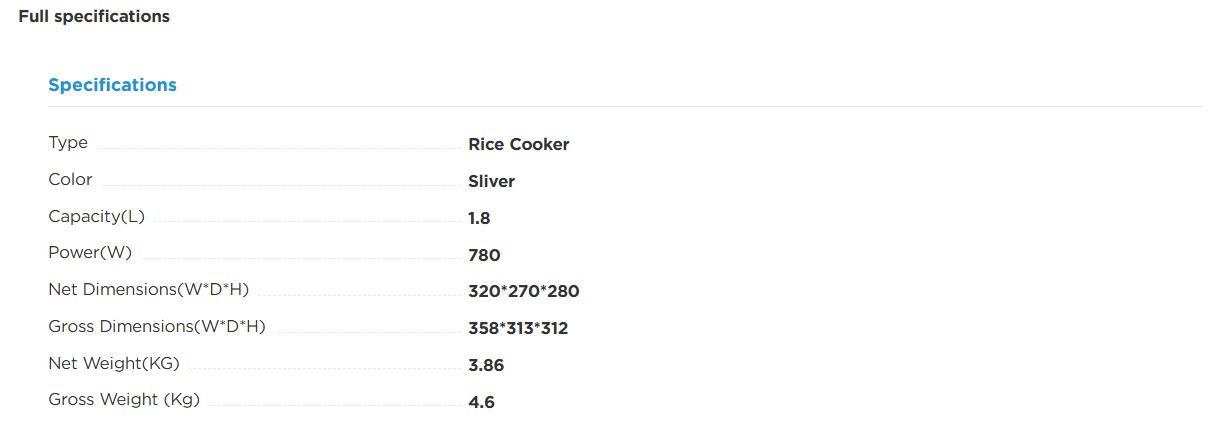This screenshot has width=1220, height=422.
Task: Click the Power(W) label
Action: [90, 253]
